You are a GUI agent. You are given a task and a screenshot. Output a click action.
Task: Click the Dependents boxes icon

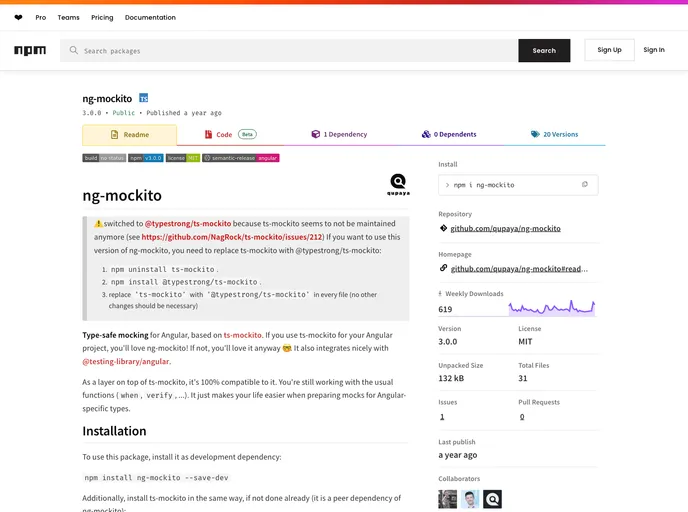(426, 134)
